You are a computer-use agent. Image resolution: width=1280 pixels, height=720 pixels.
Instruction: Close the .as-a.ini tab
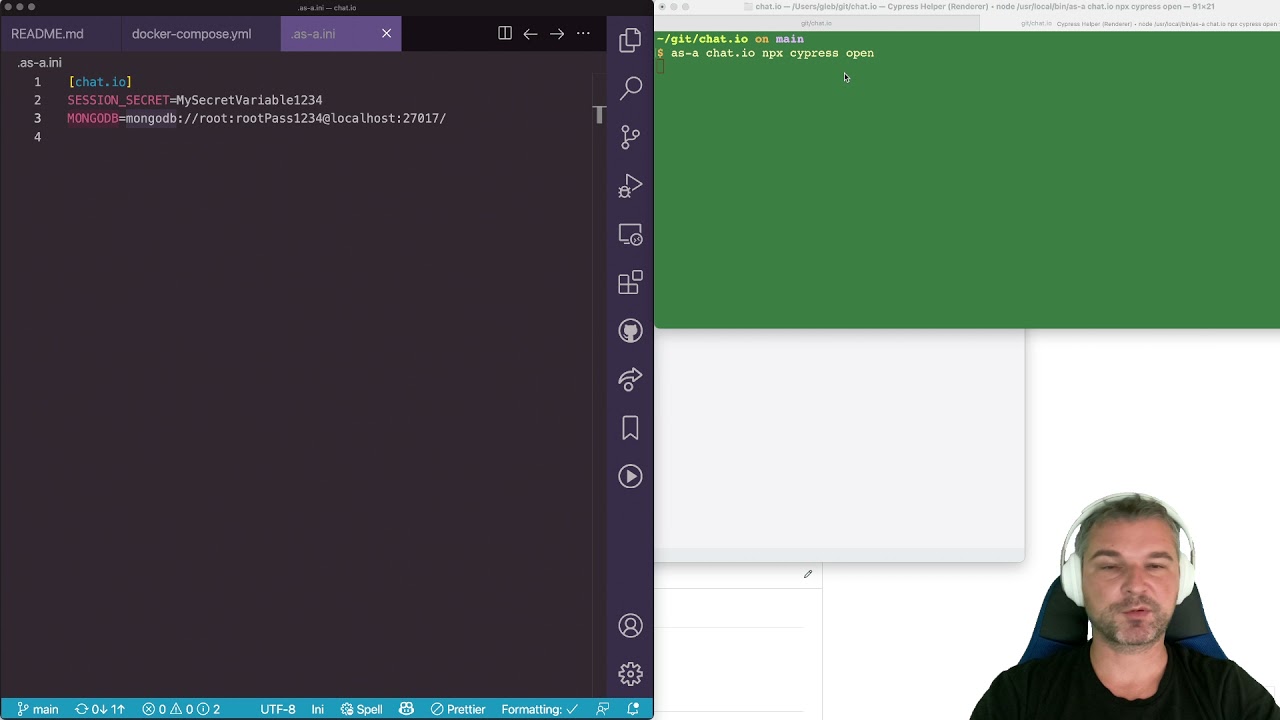(x=386, y=33)
